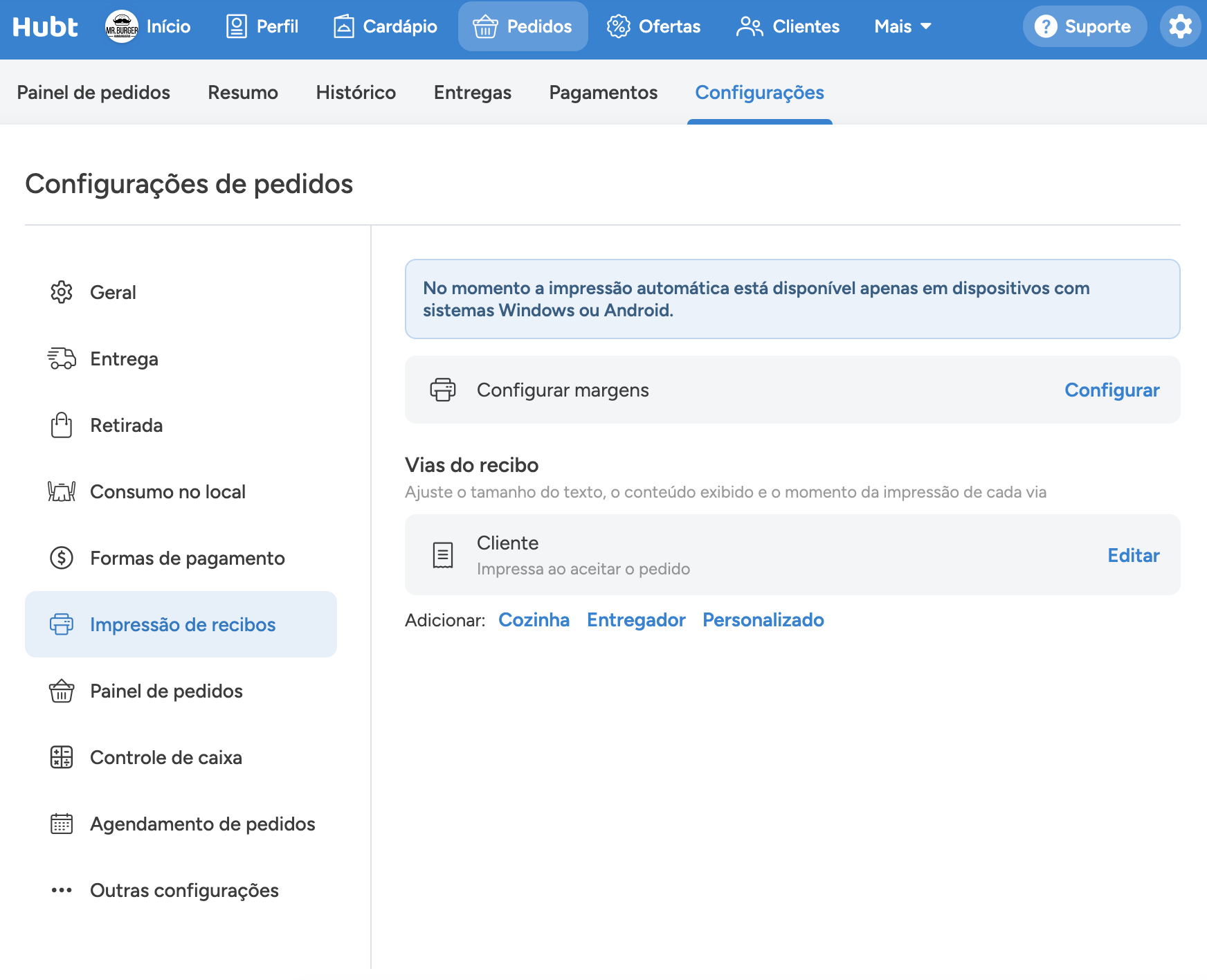This screenshot has height=980, width=1207.
Task: Click the Cardápio menu icon
Action: coord(344,27)
